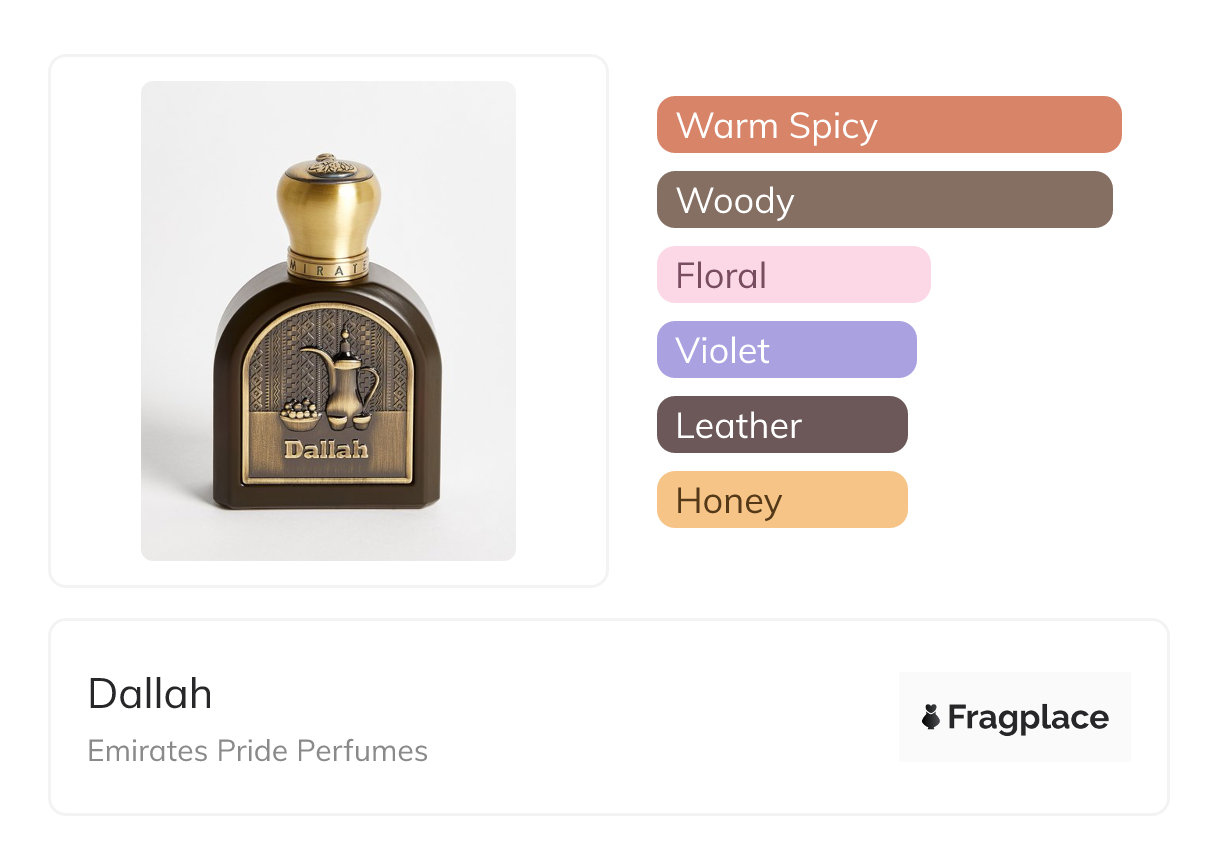Pick the purple Violet accord bar
Image resolution: width=1218 pixels, height=864 pixels.
(786, 350)
